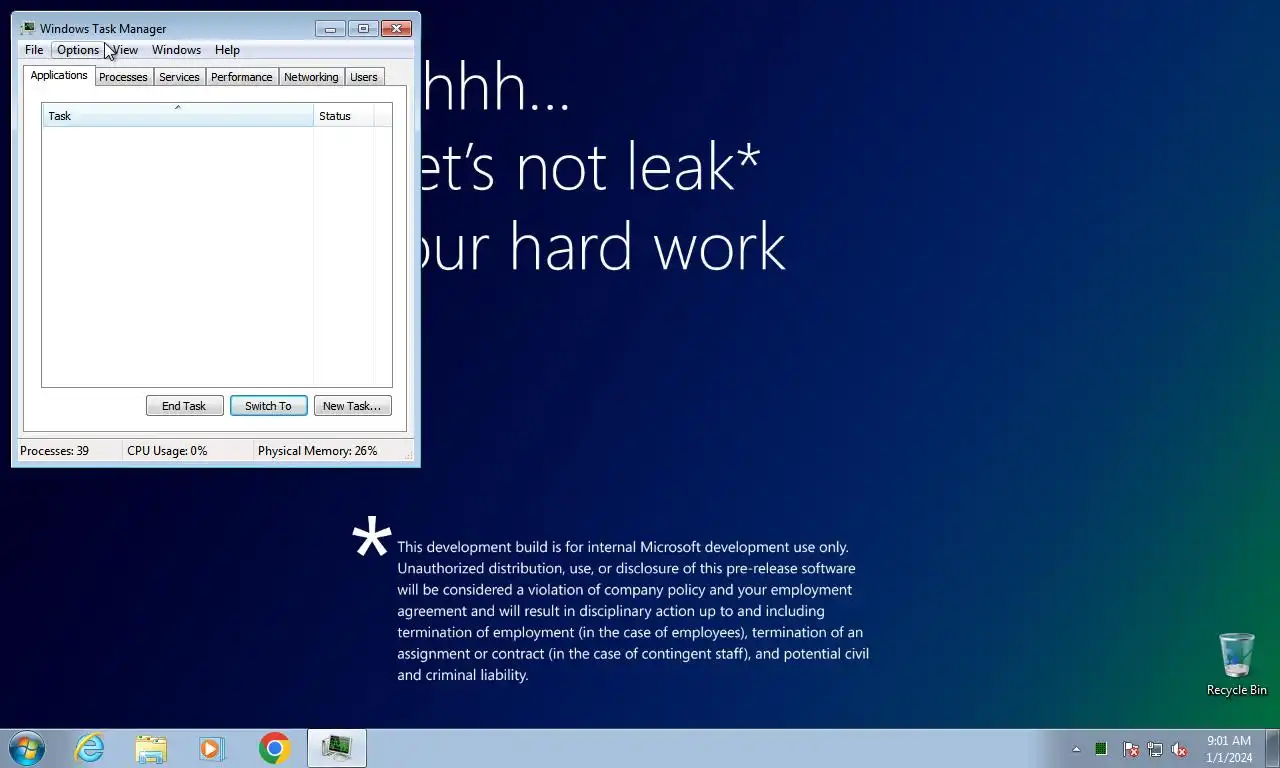The height and width of the screenshot is (768, 1280).
Task: Click the New Task... button
Action: [352, 406]
